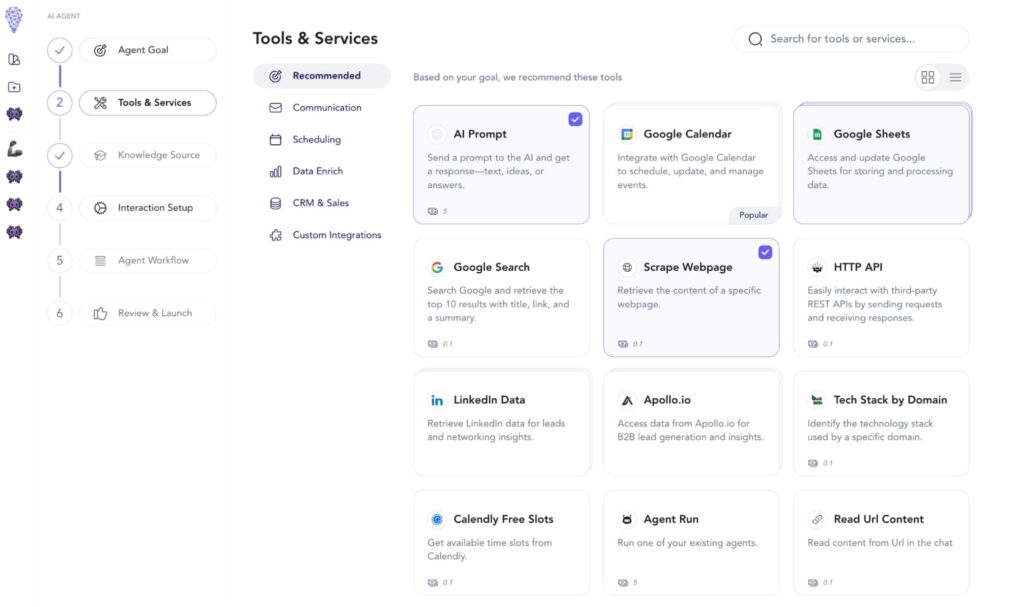Click the Read Url Content link icon
This screenshot has width=1024, height=607.
click(x=816, y=519)
